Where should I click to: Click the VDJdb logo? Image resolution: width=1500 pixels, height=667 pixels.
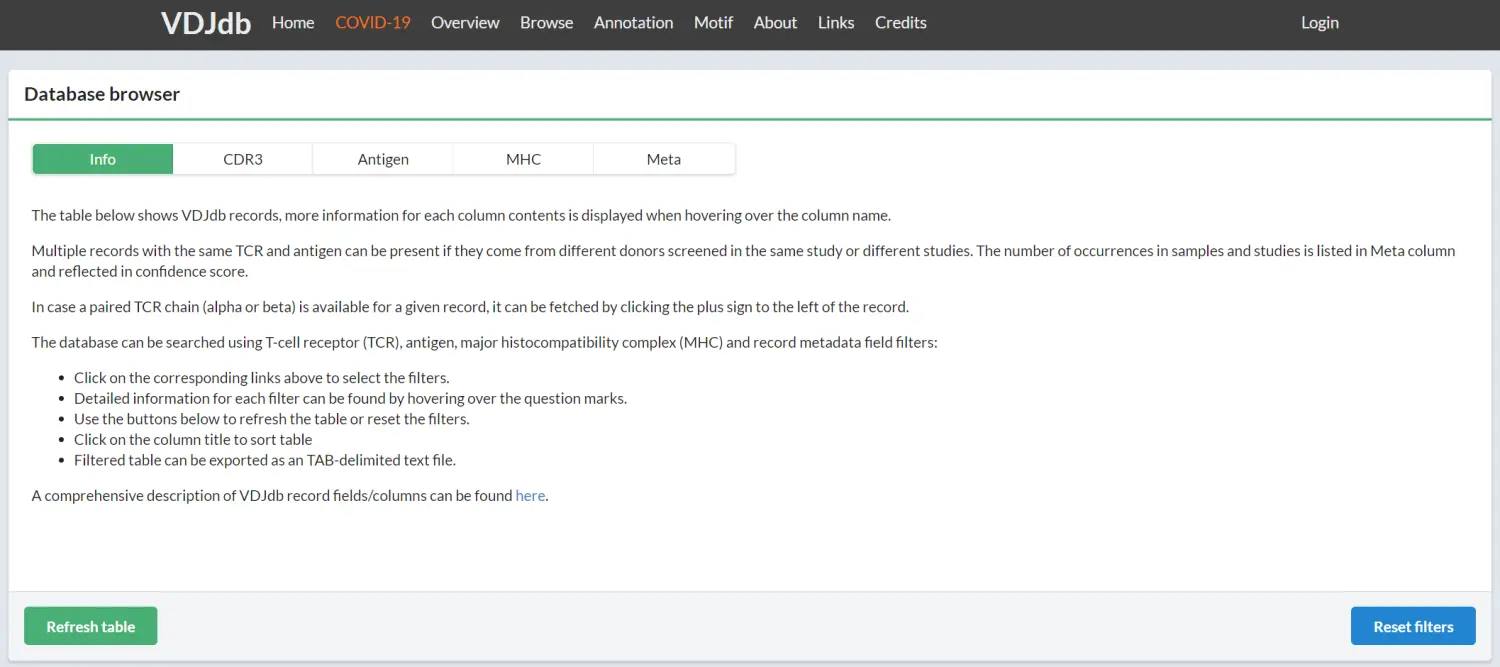pos(206,22)
